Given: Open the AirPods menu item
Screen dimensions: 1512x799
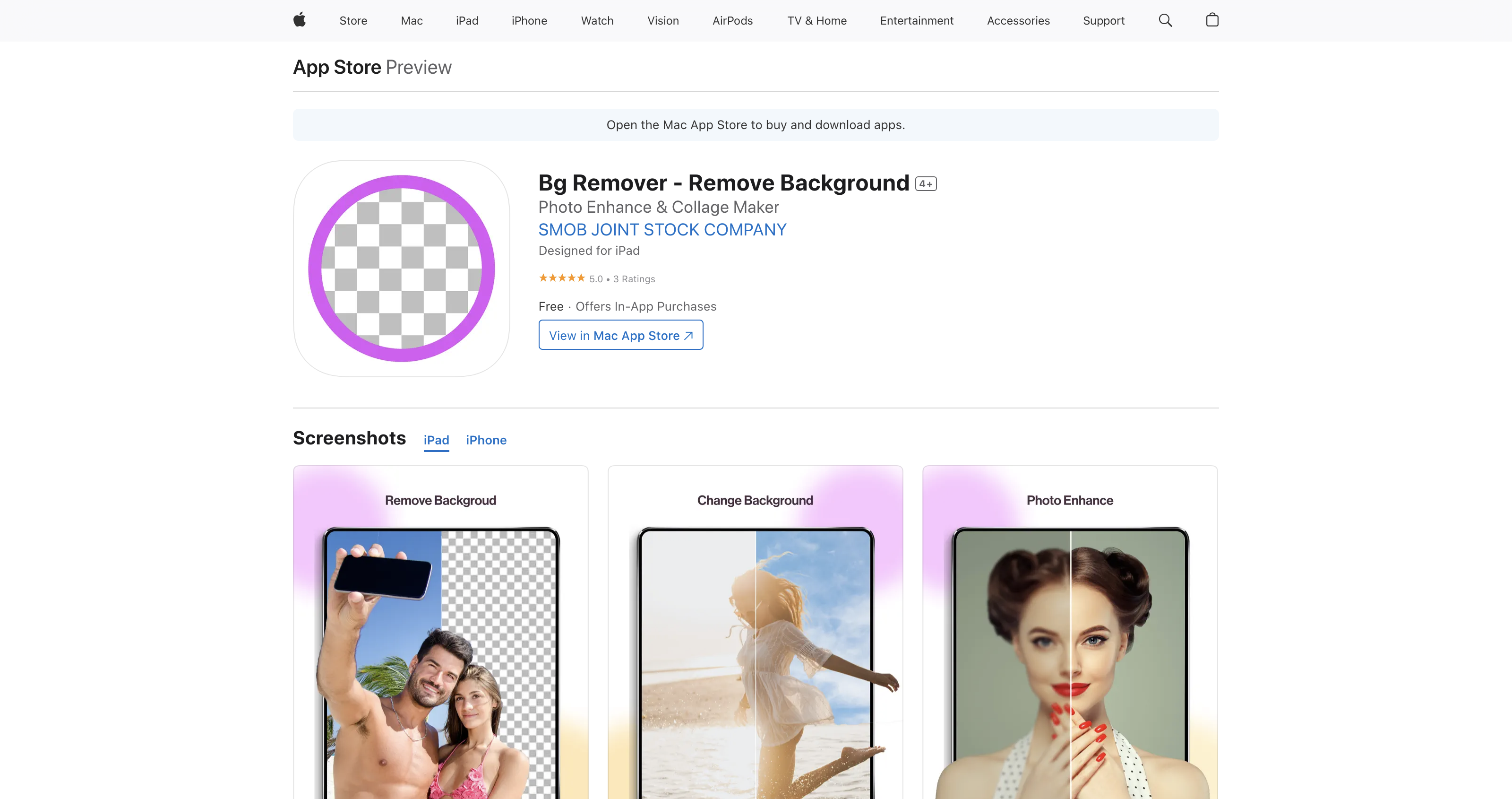Looking at the screenshot, I should click(732, 20).
